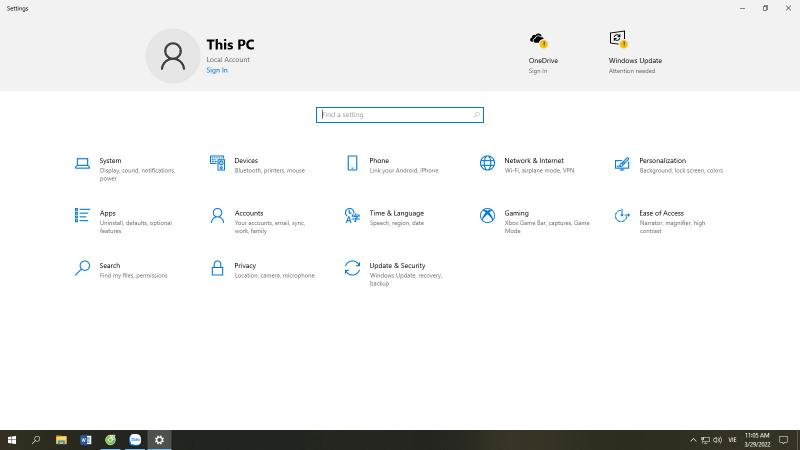Open the green browser icon on taskbar

tap(110, 440)
